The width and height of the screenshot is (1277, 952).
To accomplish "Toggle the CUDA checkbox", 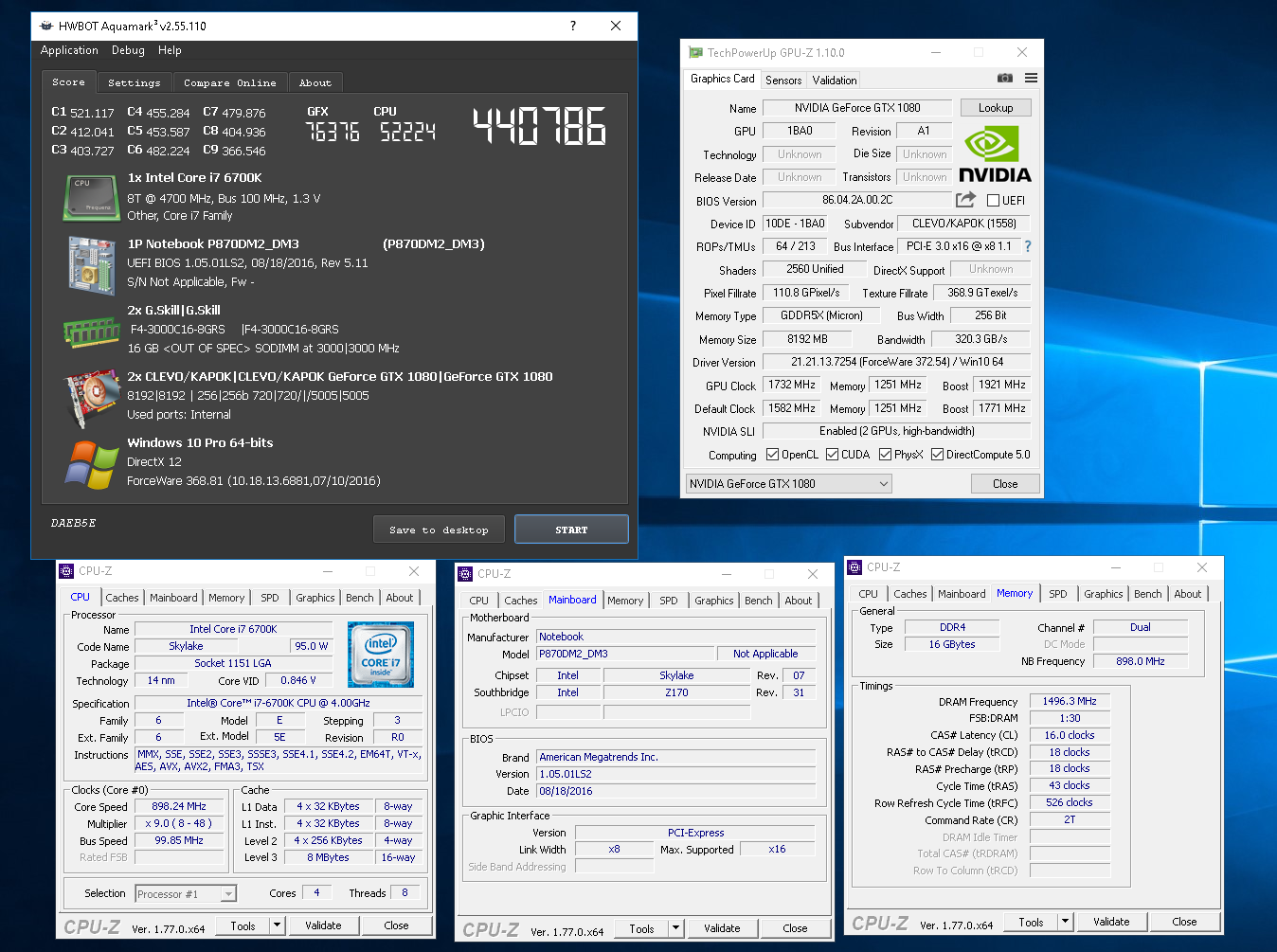I will [832, 455].
